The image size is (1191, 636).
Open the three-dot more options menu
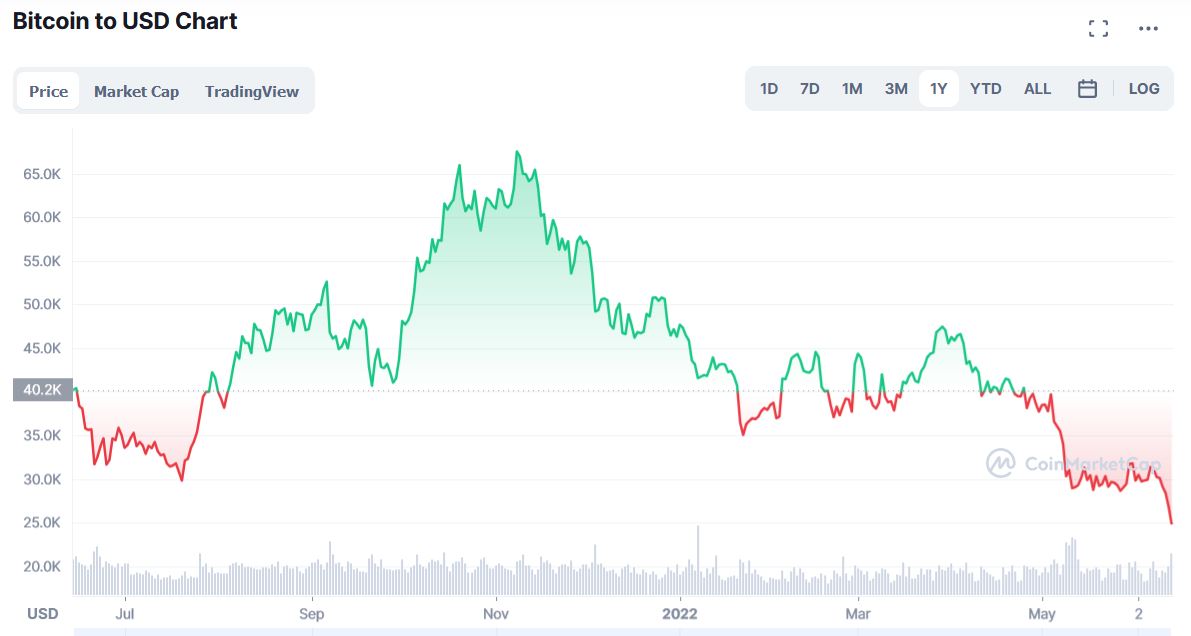click(x=1148, y=29)
